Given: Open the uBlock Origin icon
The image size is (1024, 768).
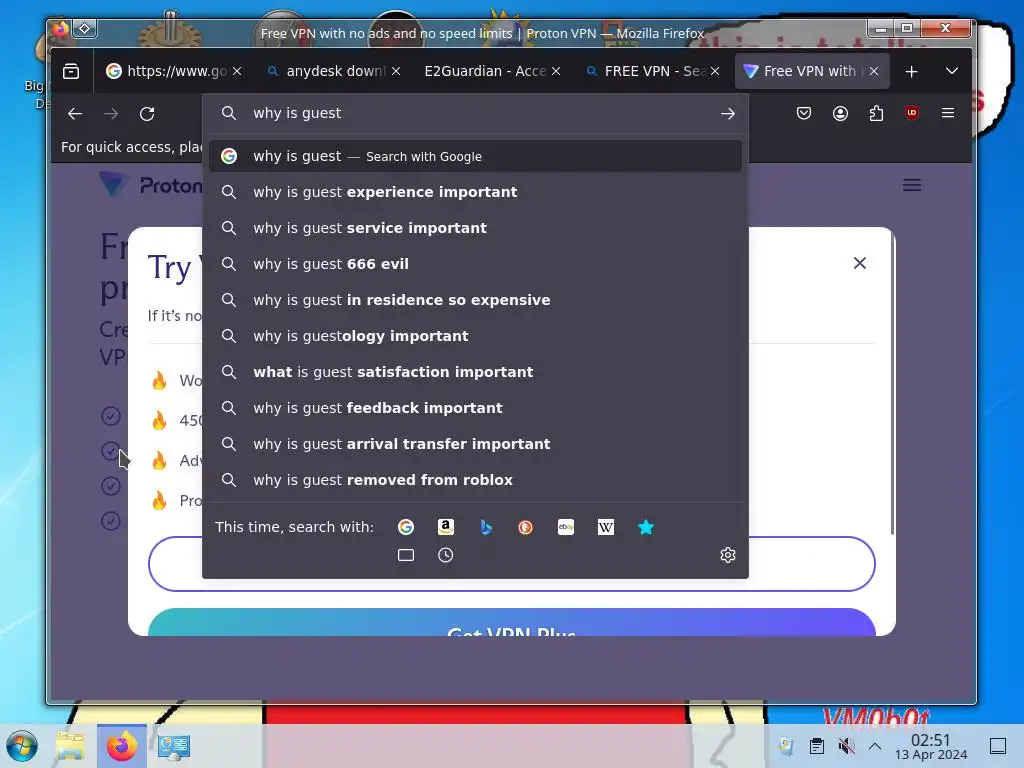Looking at the screenshot, I should [912, 113].
